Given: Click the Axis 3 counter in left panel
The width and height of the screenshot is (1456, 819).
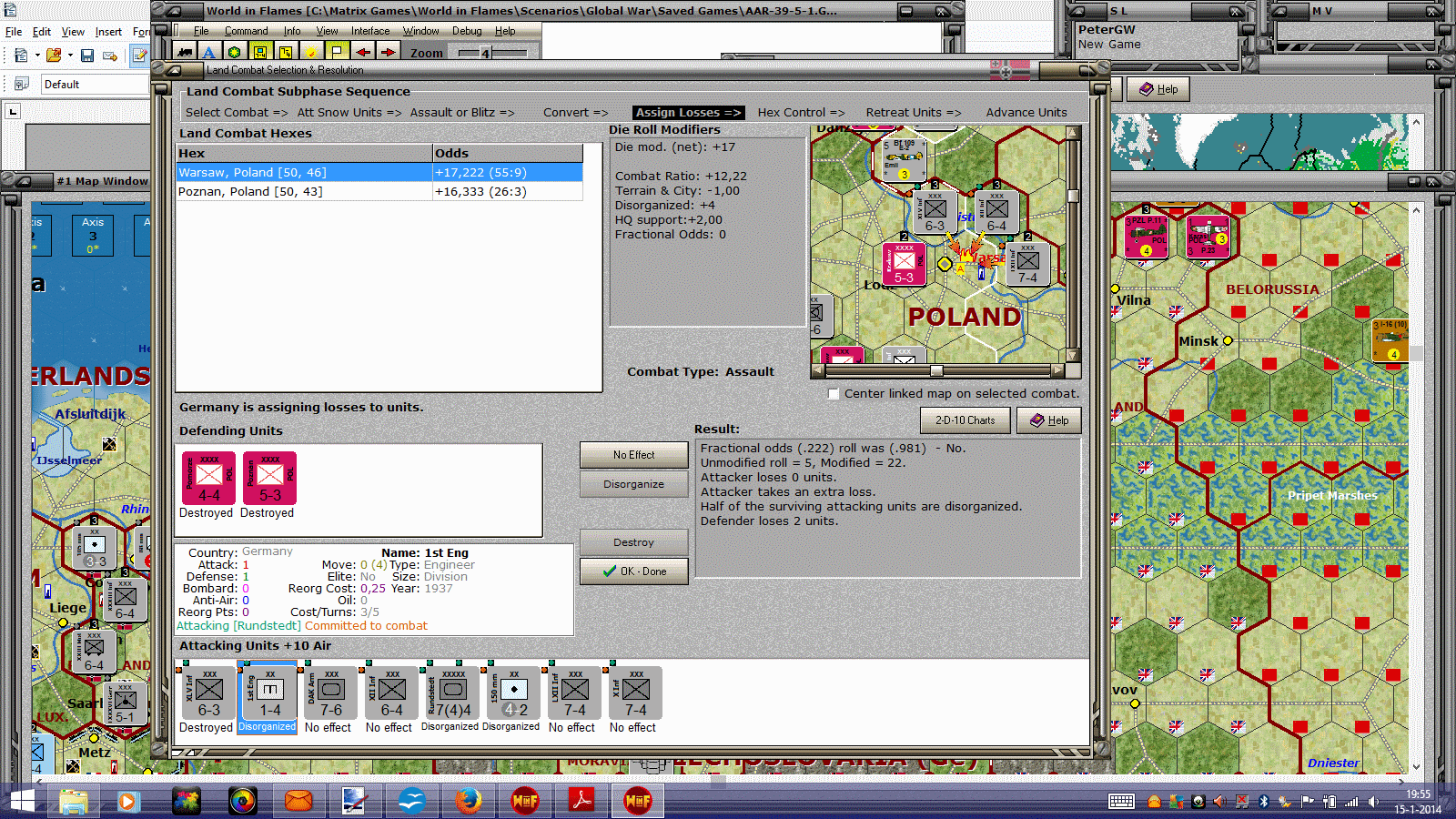Looking at the screenshot, I should pyautogui.click(x=93, y=236).
